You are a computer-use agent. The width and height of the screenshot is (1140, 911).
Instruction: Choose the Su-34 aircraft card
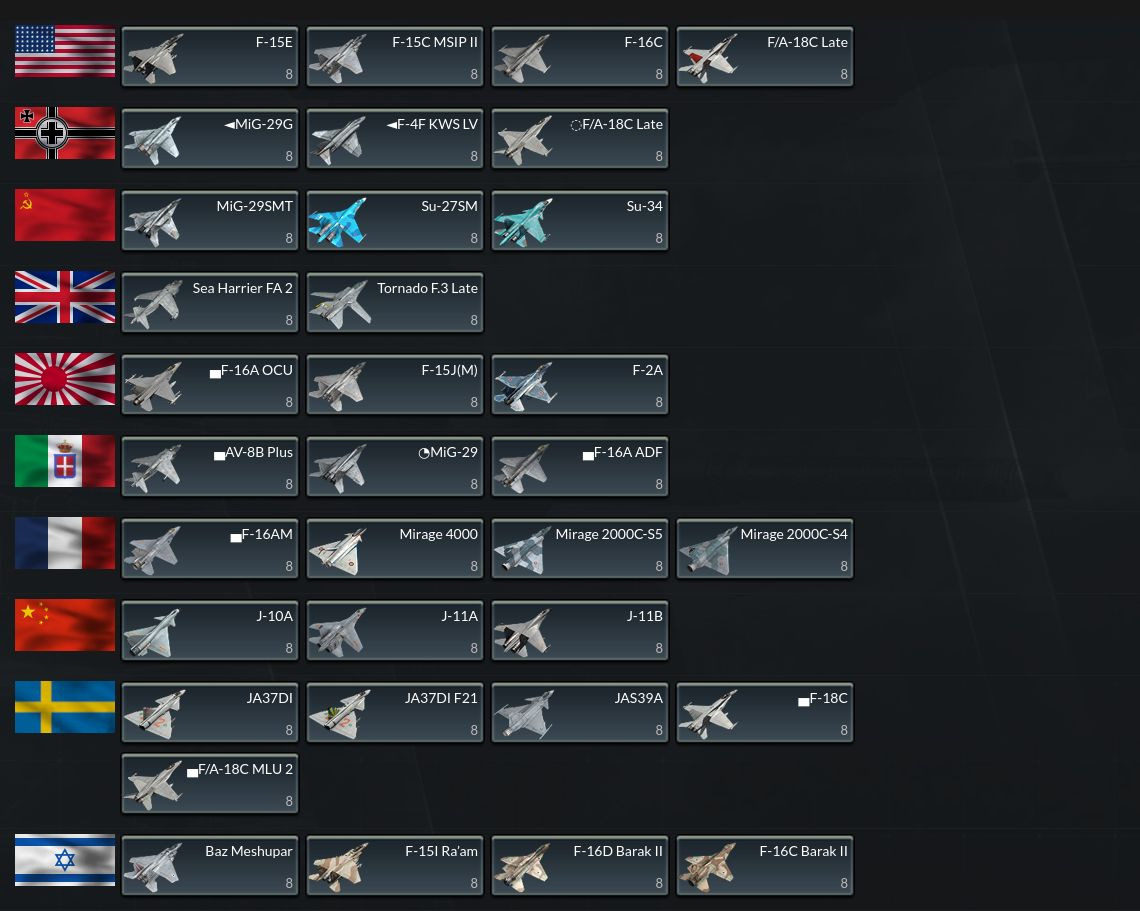[x=579, y=220]
